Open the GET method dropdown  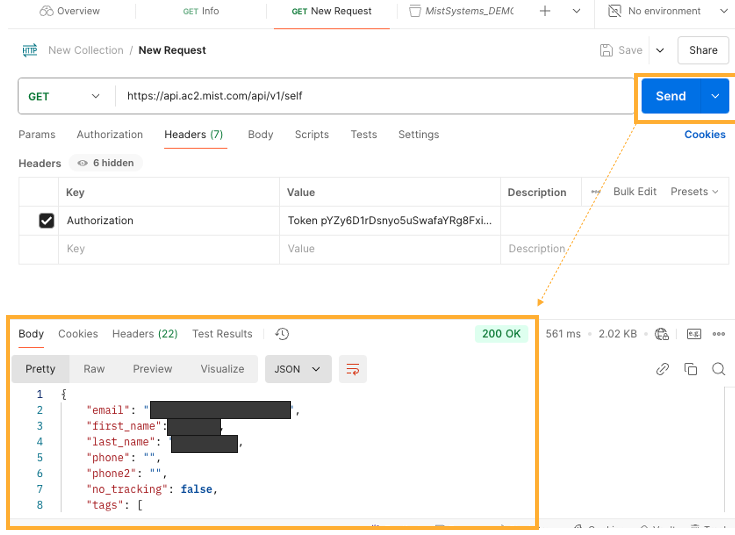(x=64, y=96)
